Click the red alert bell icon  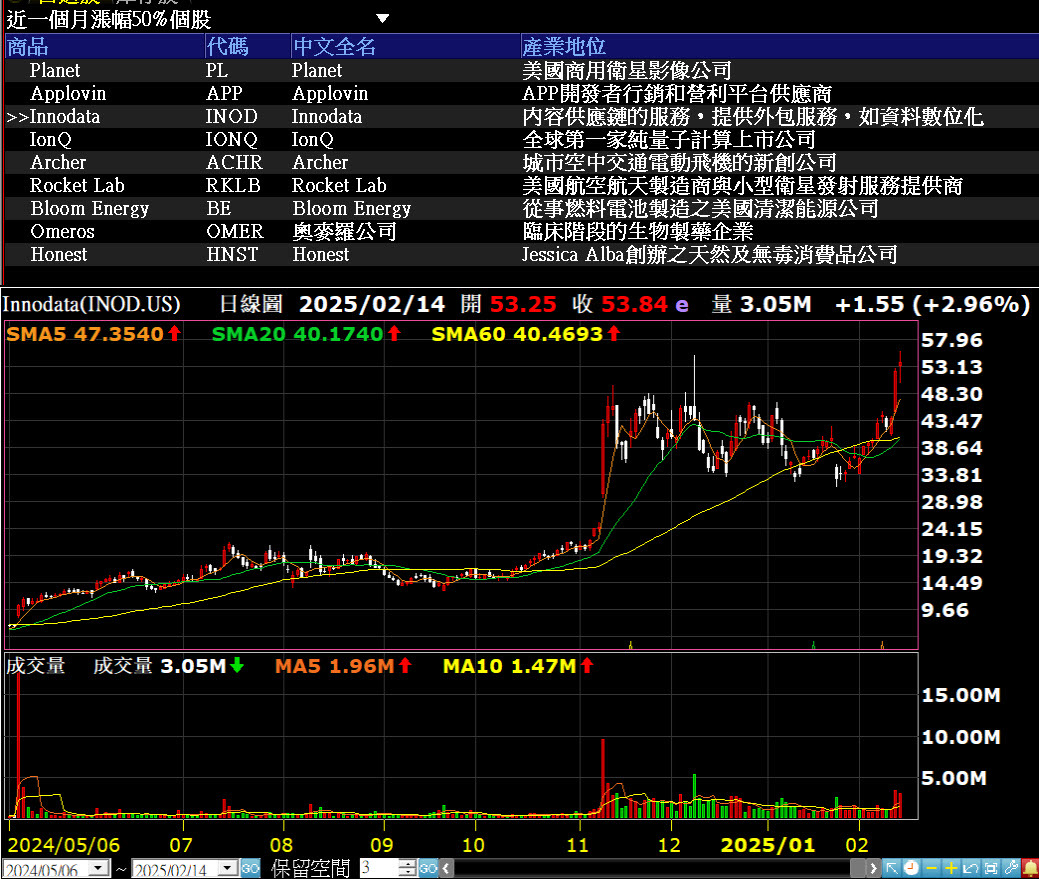coord(1029,868)
